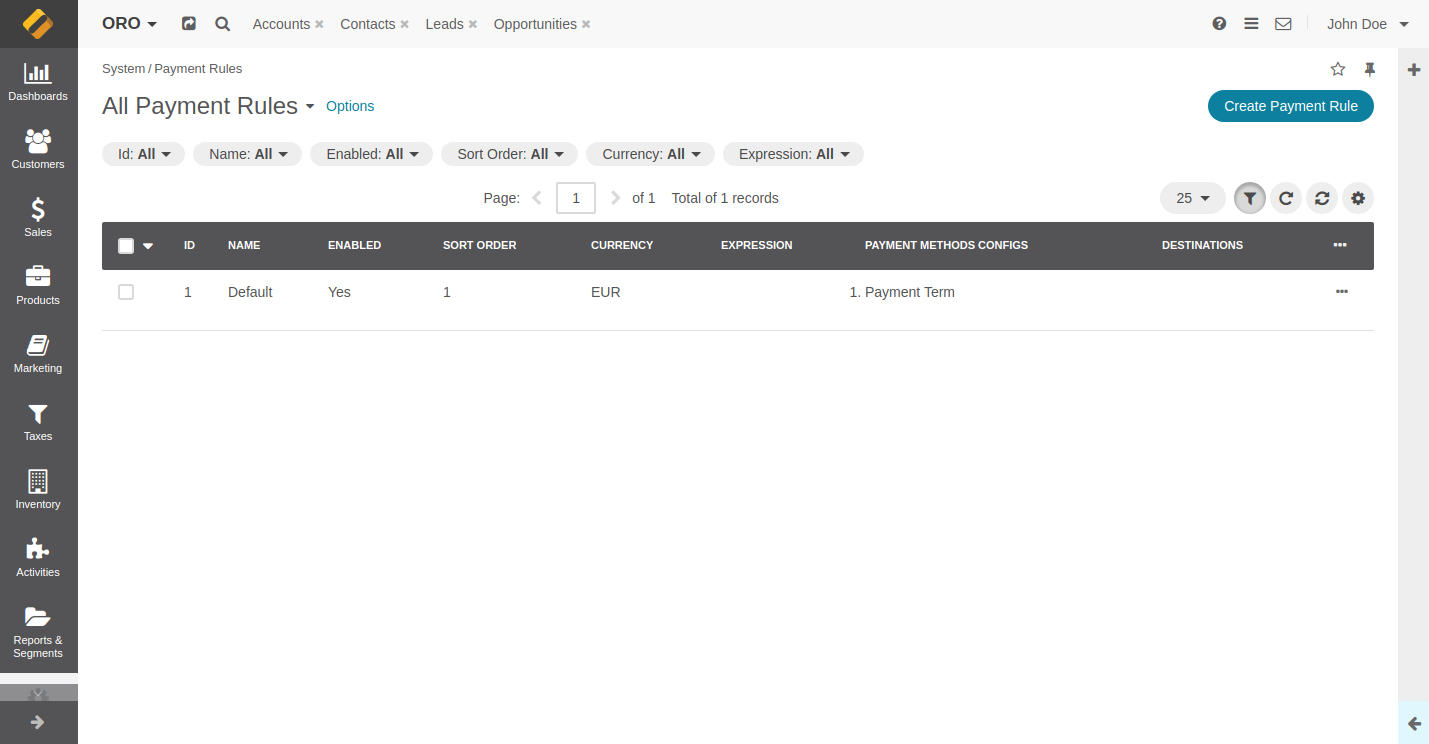Viewport: 1429px width, 744px height.
Task: Open the pinned Contacts tab
Action: click(367, 24)
